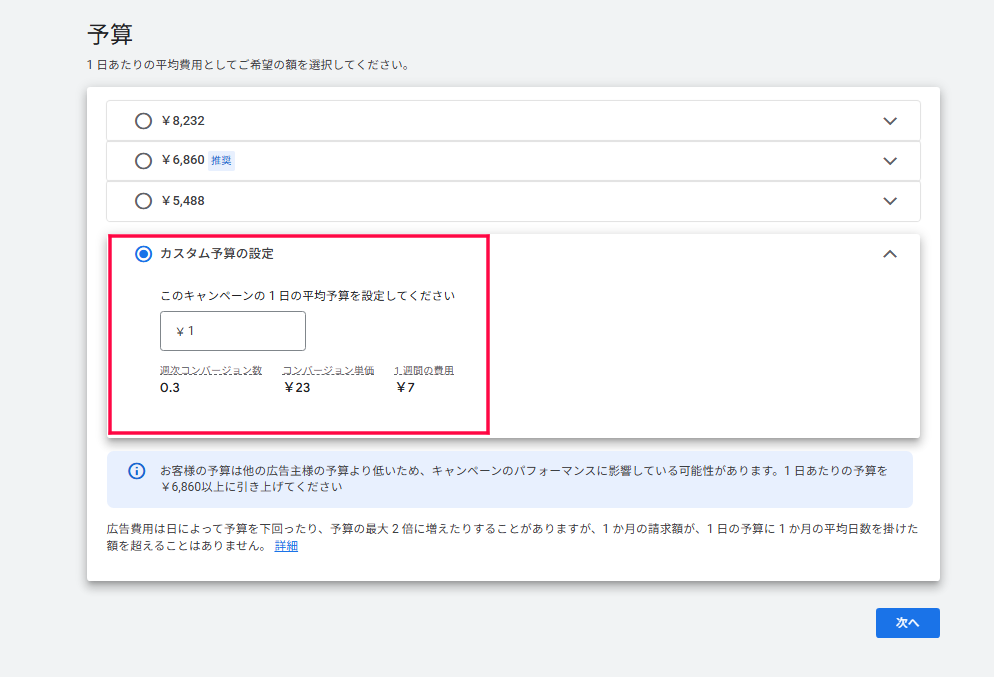
Task: Expand the ¥8,232 budget option details
Action: click(x=888, y=120)
